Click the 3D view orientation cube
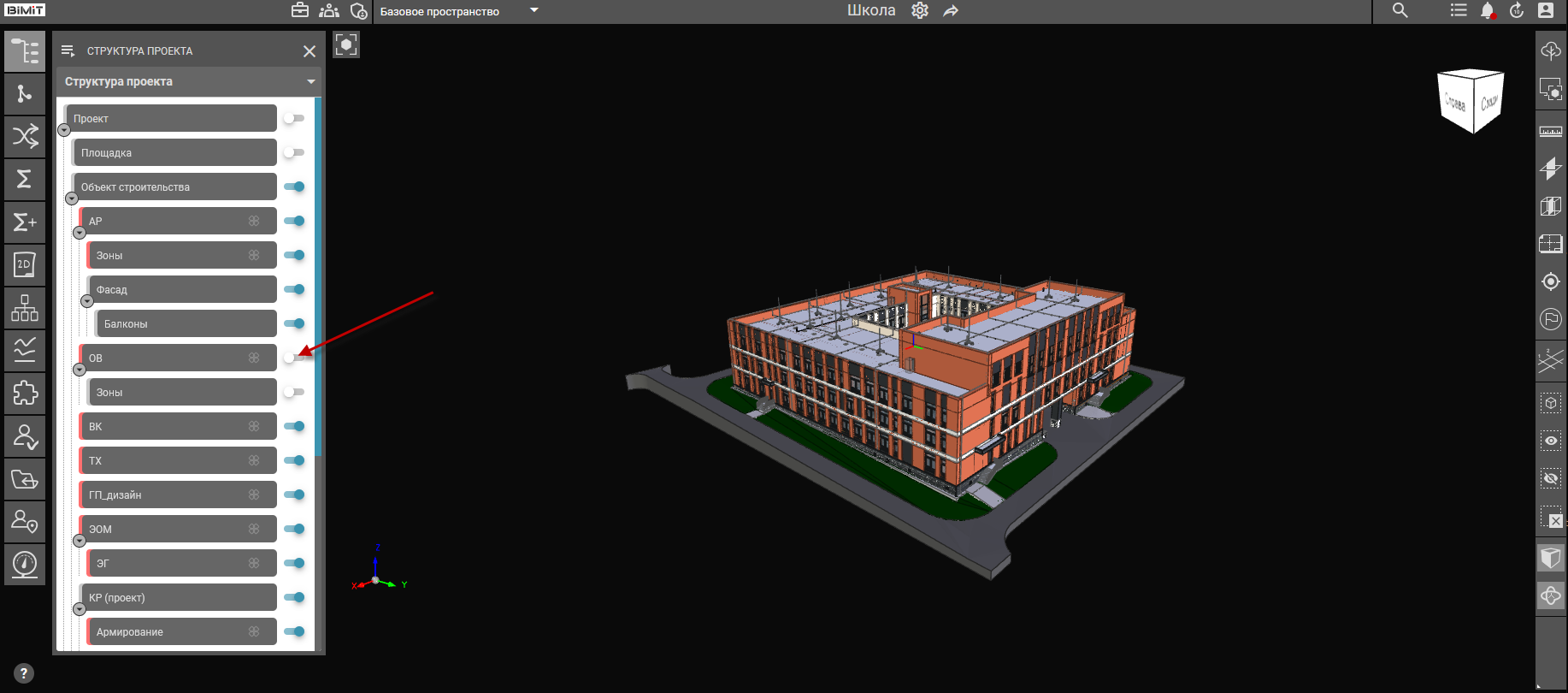1568x693 pixels. coord(1471,101)
